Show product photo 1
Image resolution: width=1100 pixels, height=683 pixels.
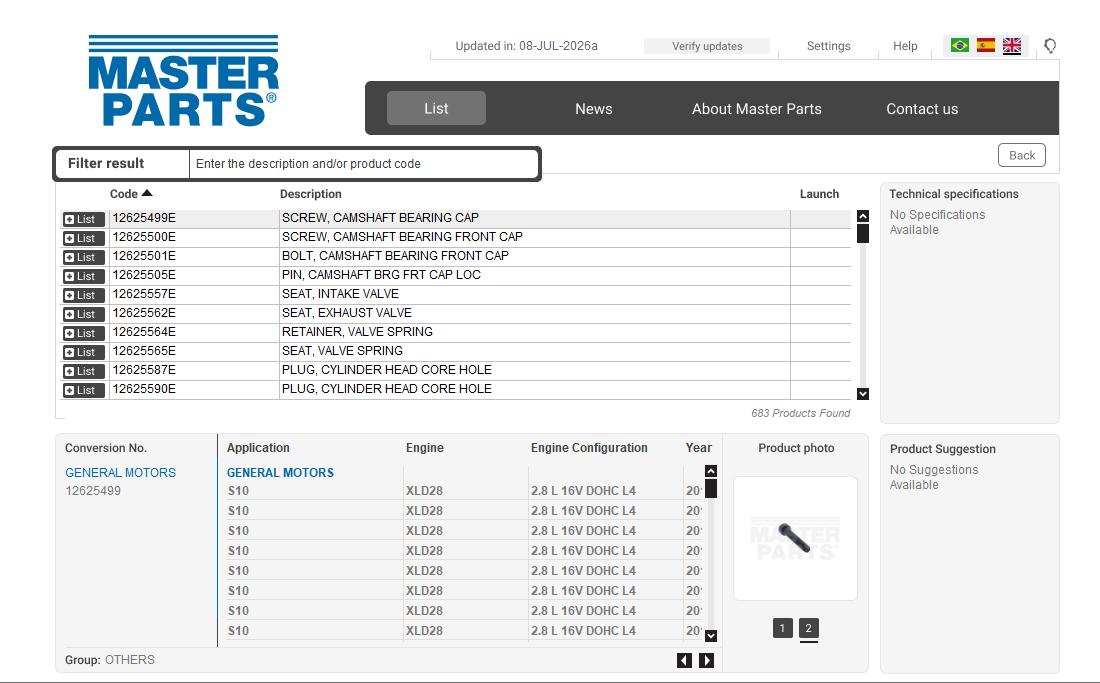782,628
